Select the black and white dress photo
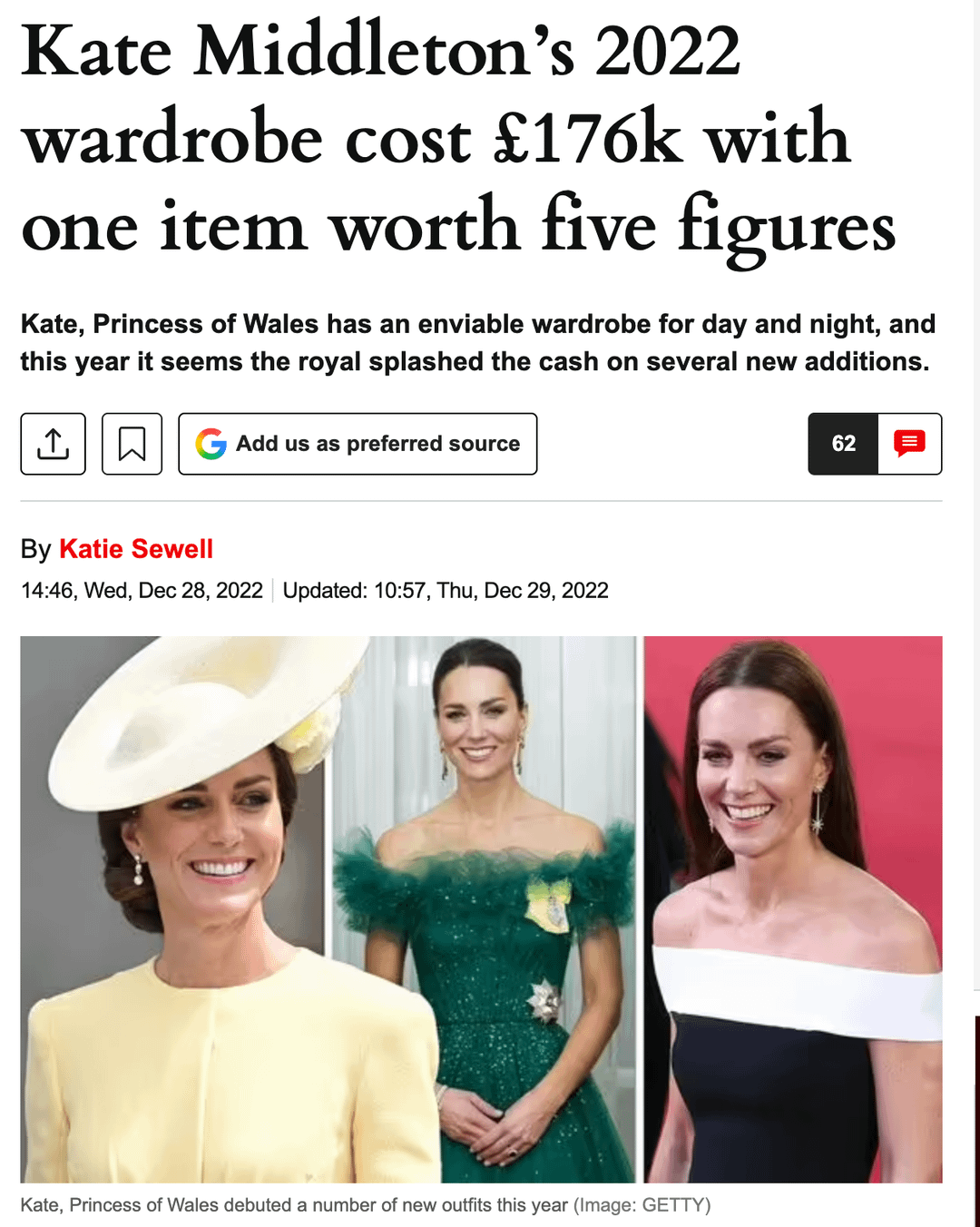Viewport: 980px width, 1227px height. coord(793,909)
